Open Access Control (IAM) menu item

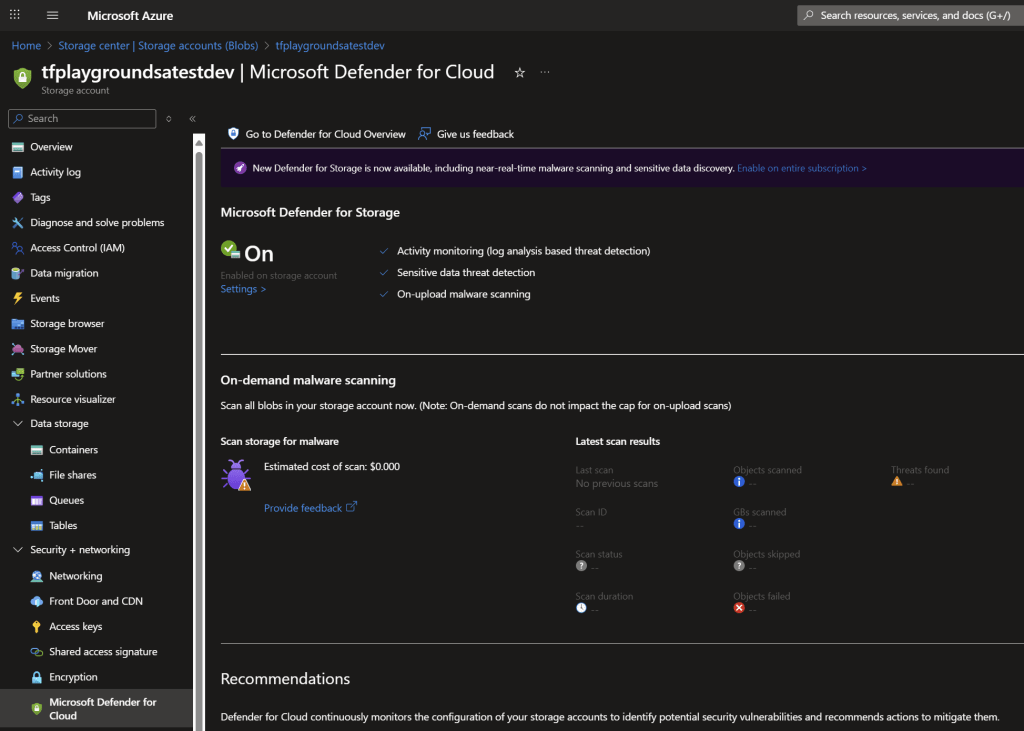(x=77, y=248)
